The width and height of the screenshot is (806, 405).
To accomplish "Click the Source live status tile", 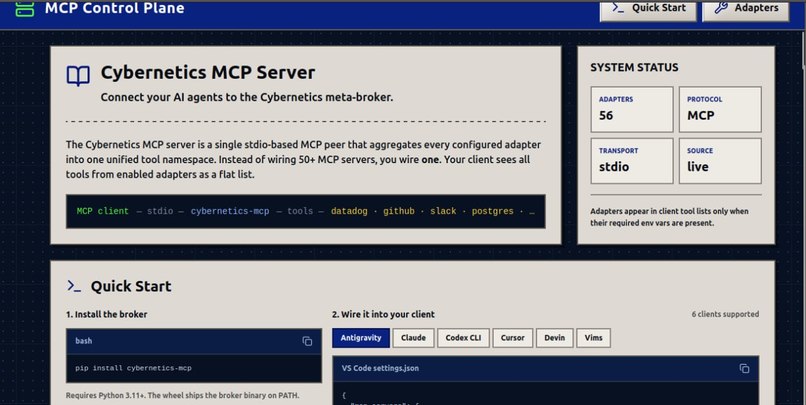I will coord(720,161).
